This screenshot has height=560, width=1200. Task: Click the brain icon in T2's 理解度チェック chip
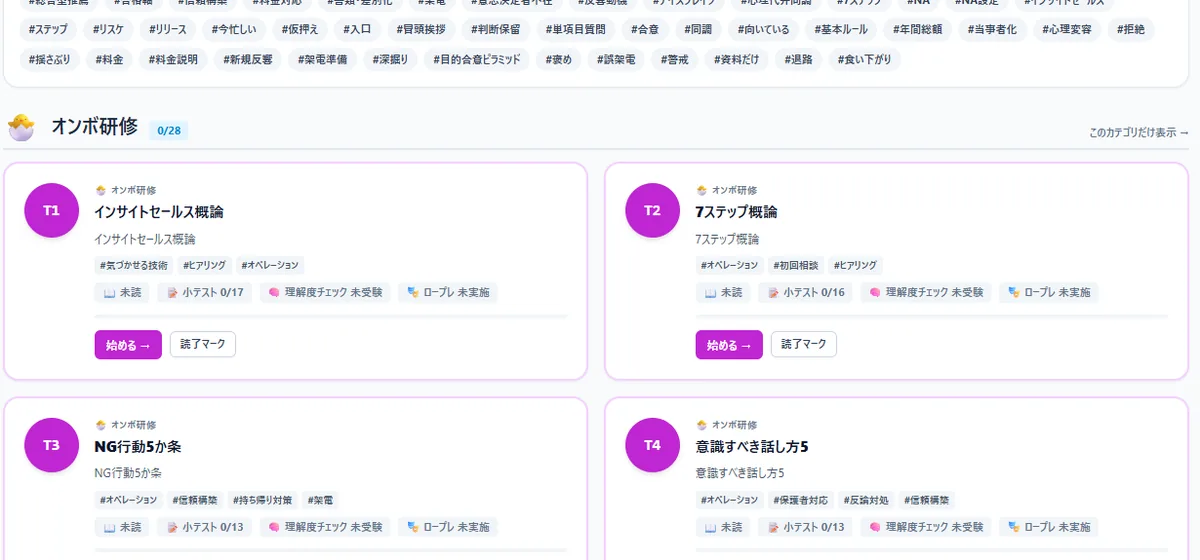click(875, 293)
